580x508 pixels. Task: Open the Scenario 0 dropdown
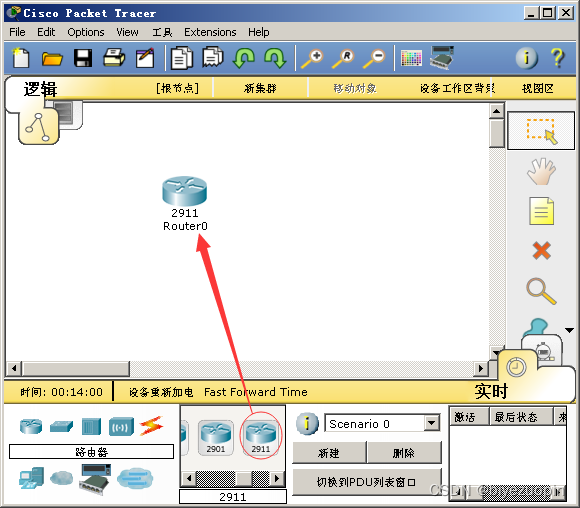[x=432, y=423]
